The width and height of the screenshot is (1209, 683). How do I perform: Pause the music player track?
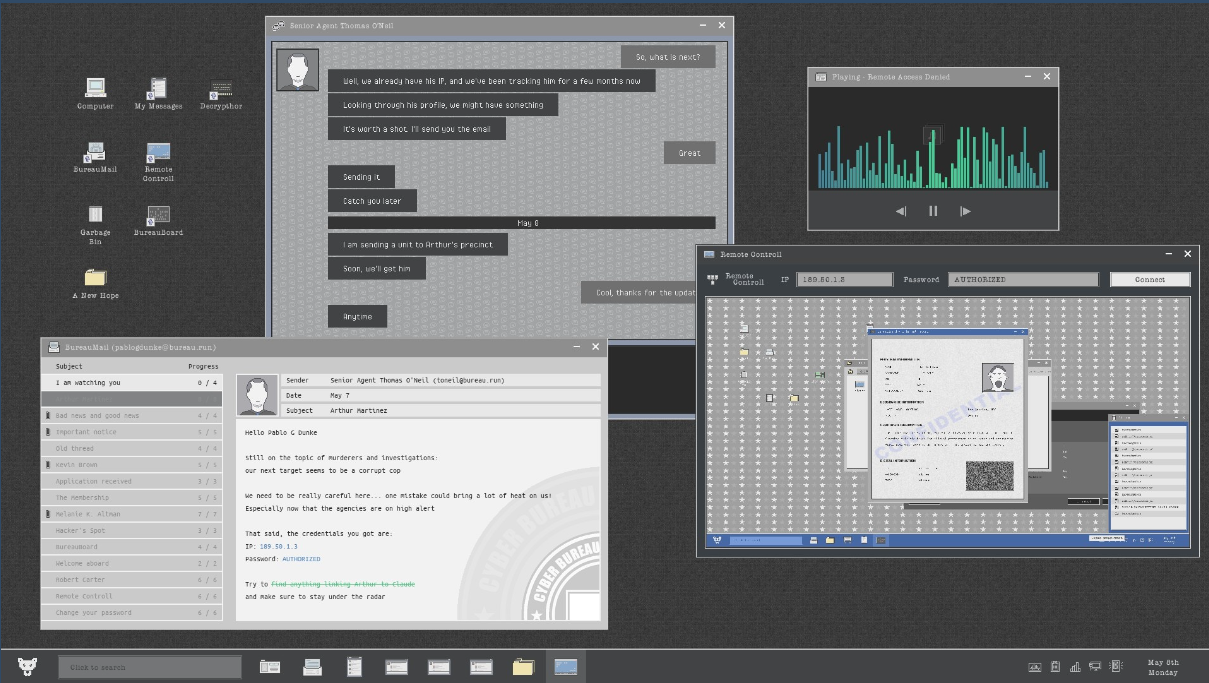(933, 211)
